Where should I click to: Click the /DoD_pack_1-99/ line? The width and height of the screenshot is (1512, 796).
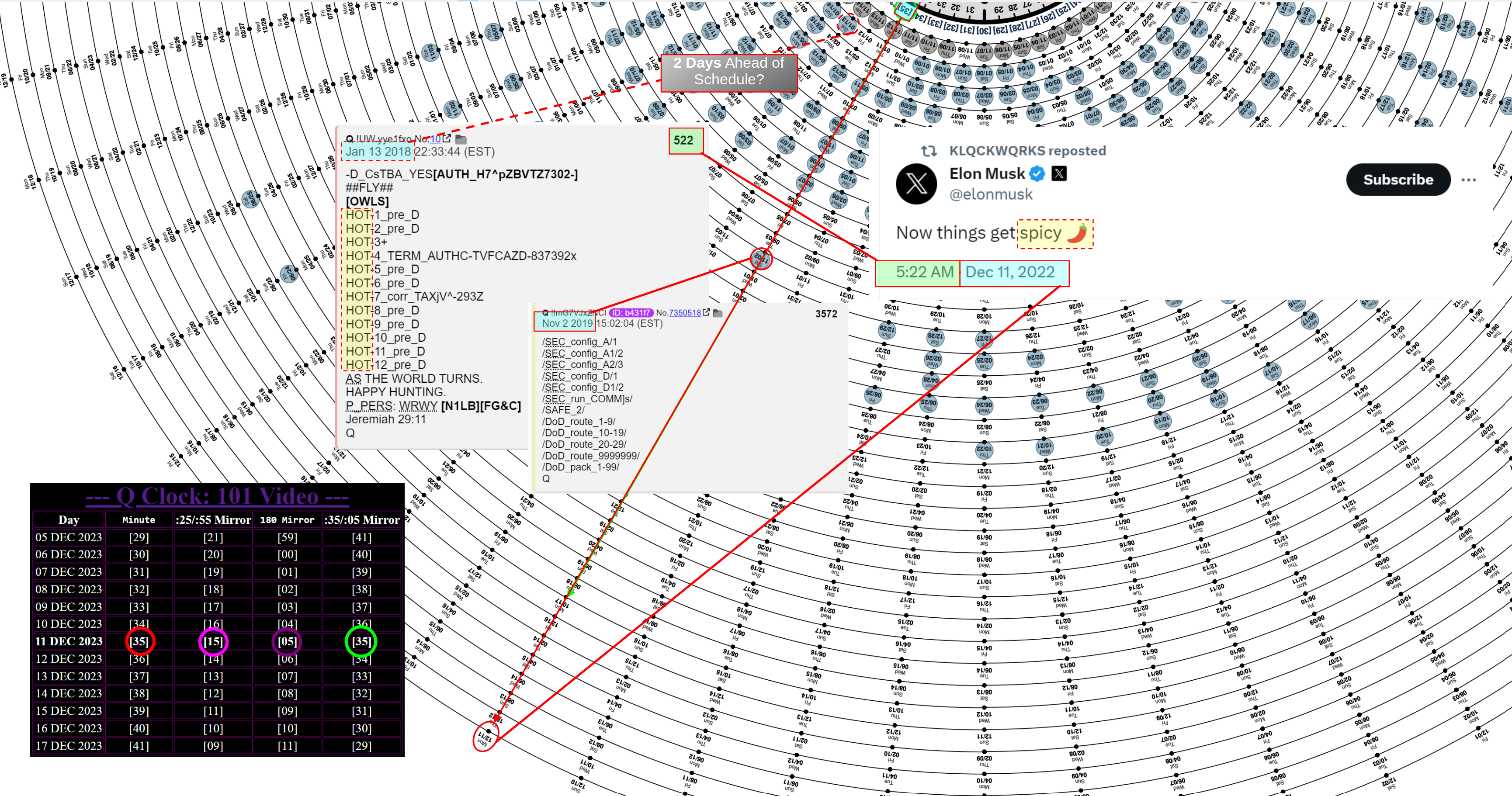pos(580,467)
